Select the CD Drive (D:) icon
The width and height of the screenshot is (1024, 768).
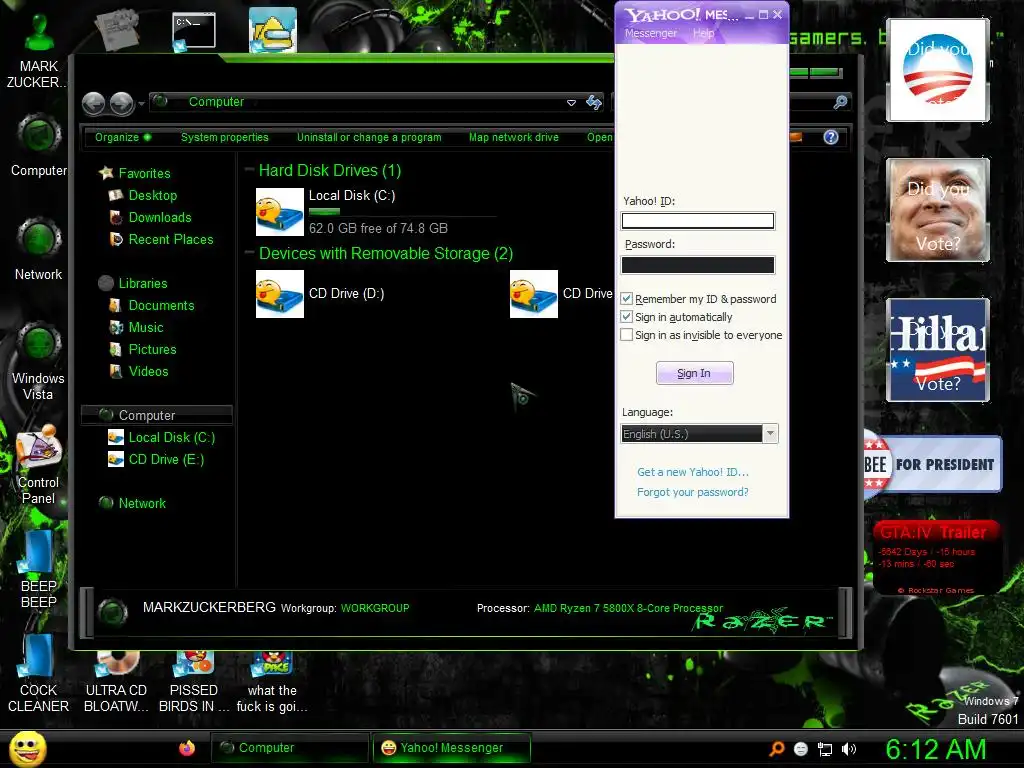point(280,294)
